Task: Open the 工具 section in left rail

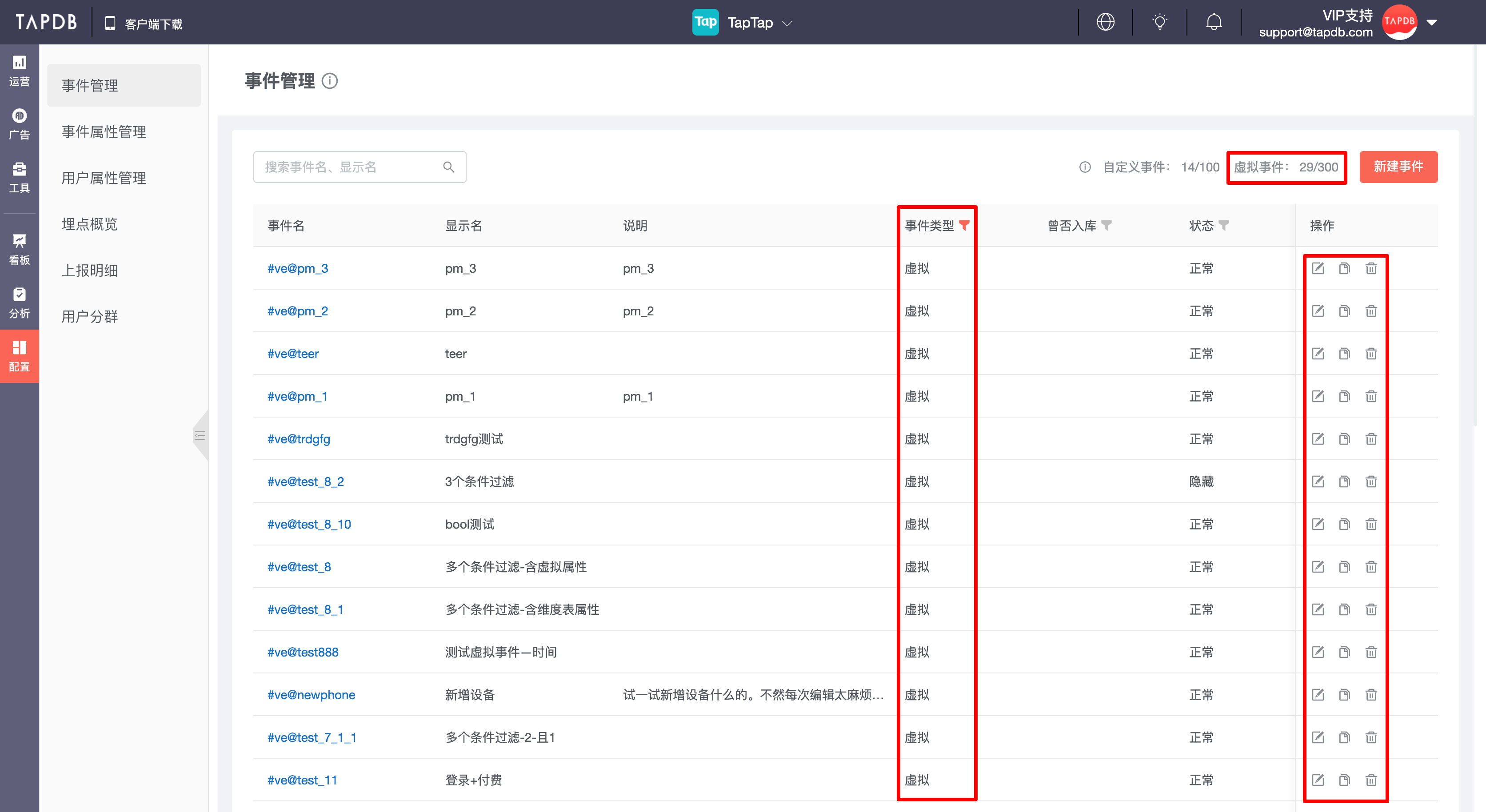Action: [19, 178]
